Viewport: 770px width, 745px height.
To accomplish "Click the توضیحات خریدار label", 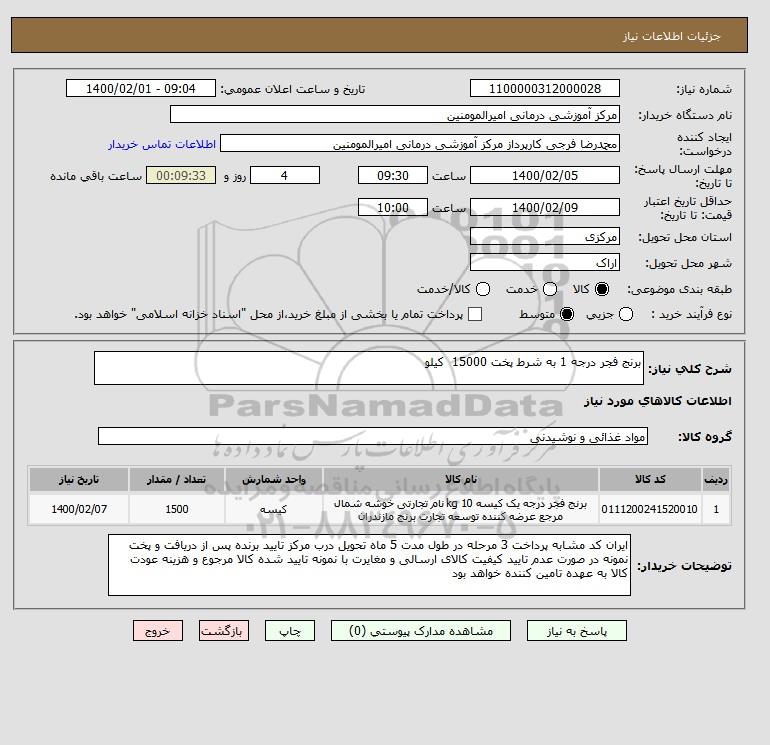I will pyautogui.click(x=685, y=566).
